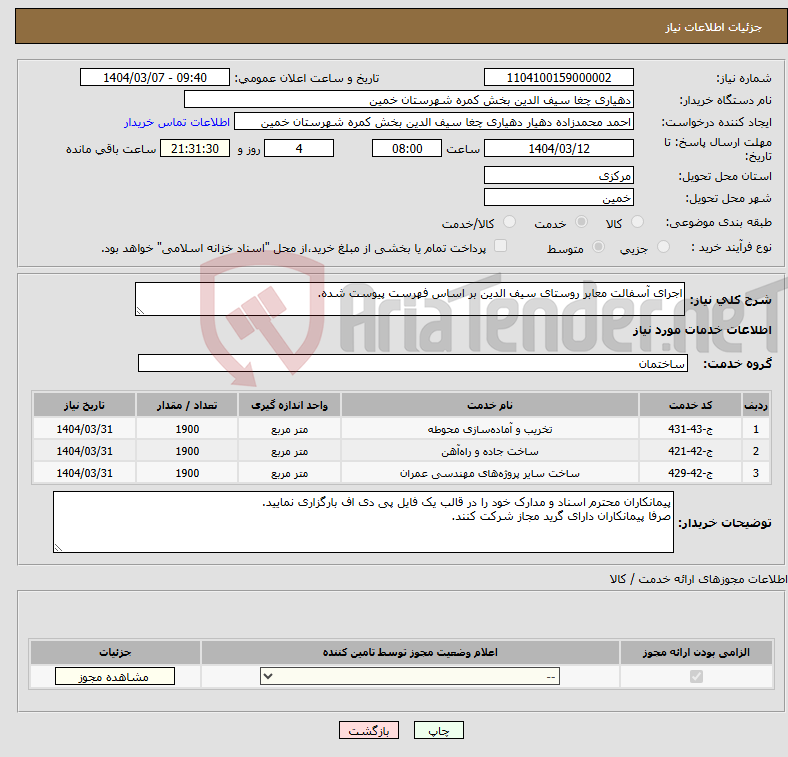788x757 pixels.
Task: Click service code ج-42-421
Action: (691, 451)
